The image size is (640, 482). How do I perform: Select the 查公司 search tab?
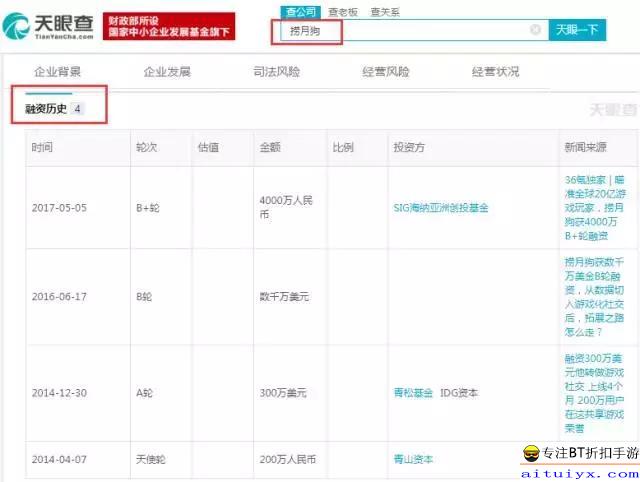pyautogui.click(x=300, y=12)
